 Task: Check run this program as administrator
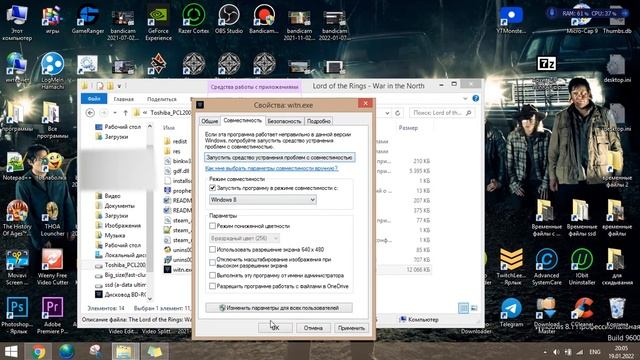coord(212,276)
